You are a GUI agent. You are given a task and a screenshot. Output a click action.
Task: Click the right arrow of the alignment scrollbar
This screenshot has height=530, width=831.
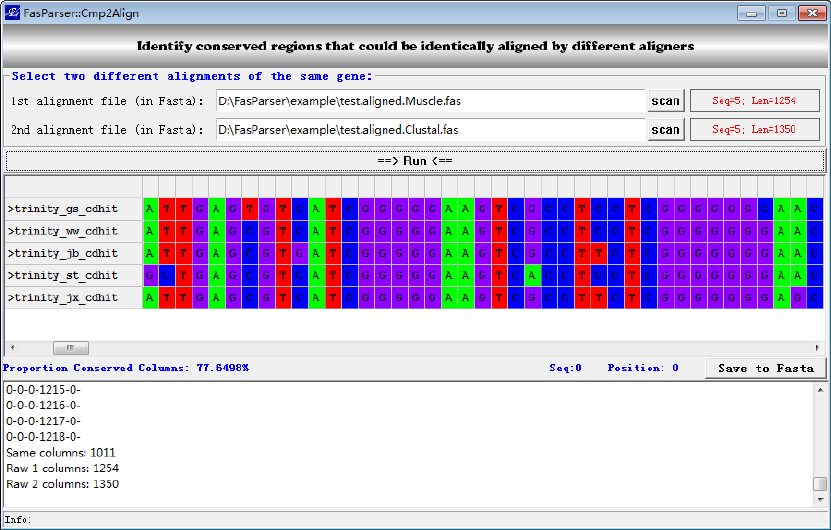tap(817, 348)
